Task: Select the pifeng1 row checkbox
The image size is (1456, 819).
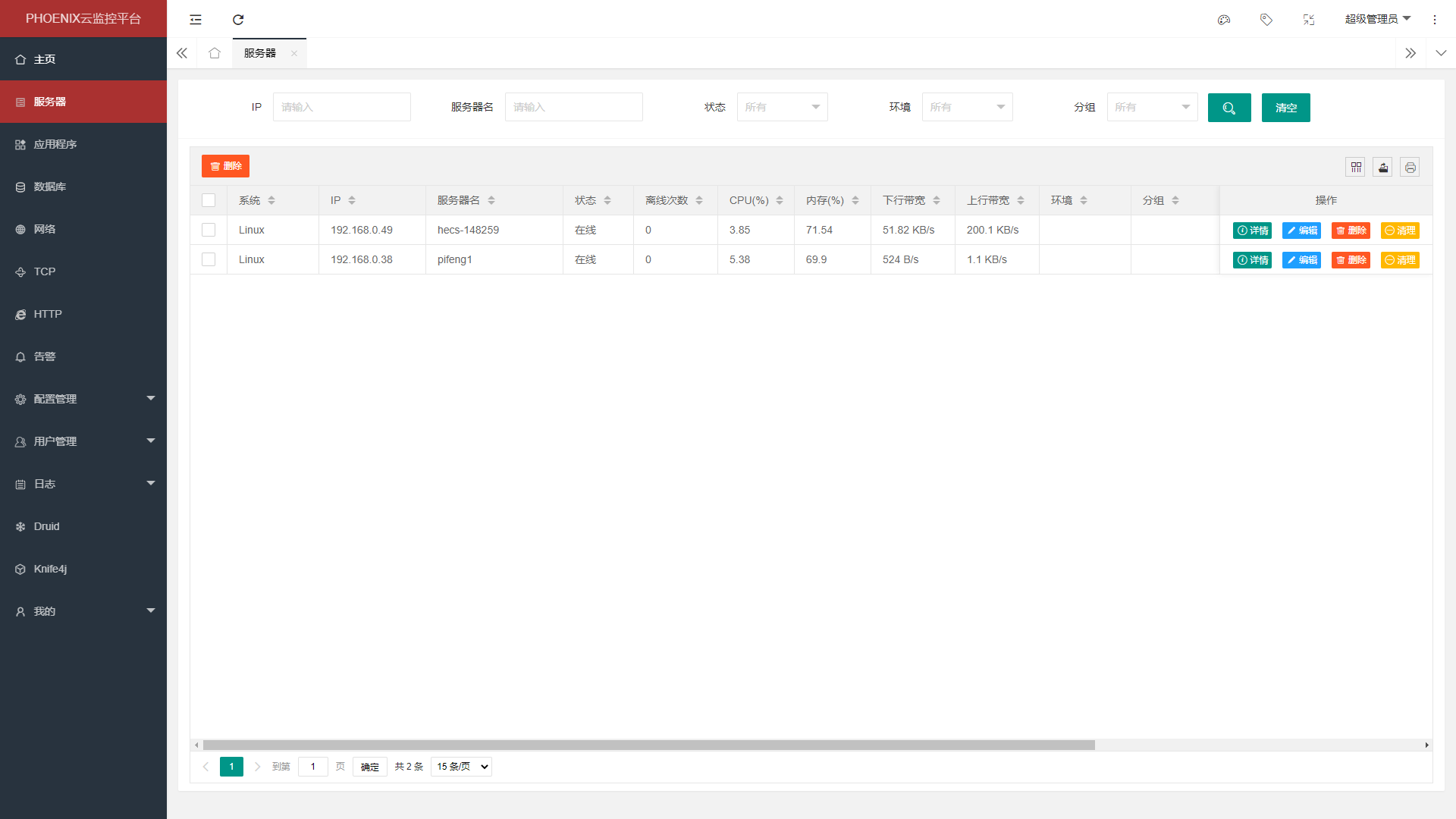Action: coord(209,259)
